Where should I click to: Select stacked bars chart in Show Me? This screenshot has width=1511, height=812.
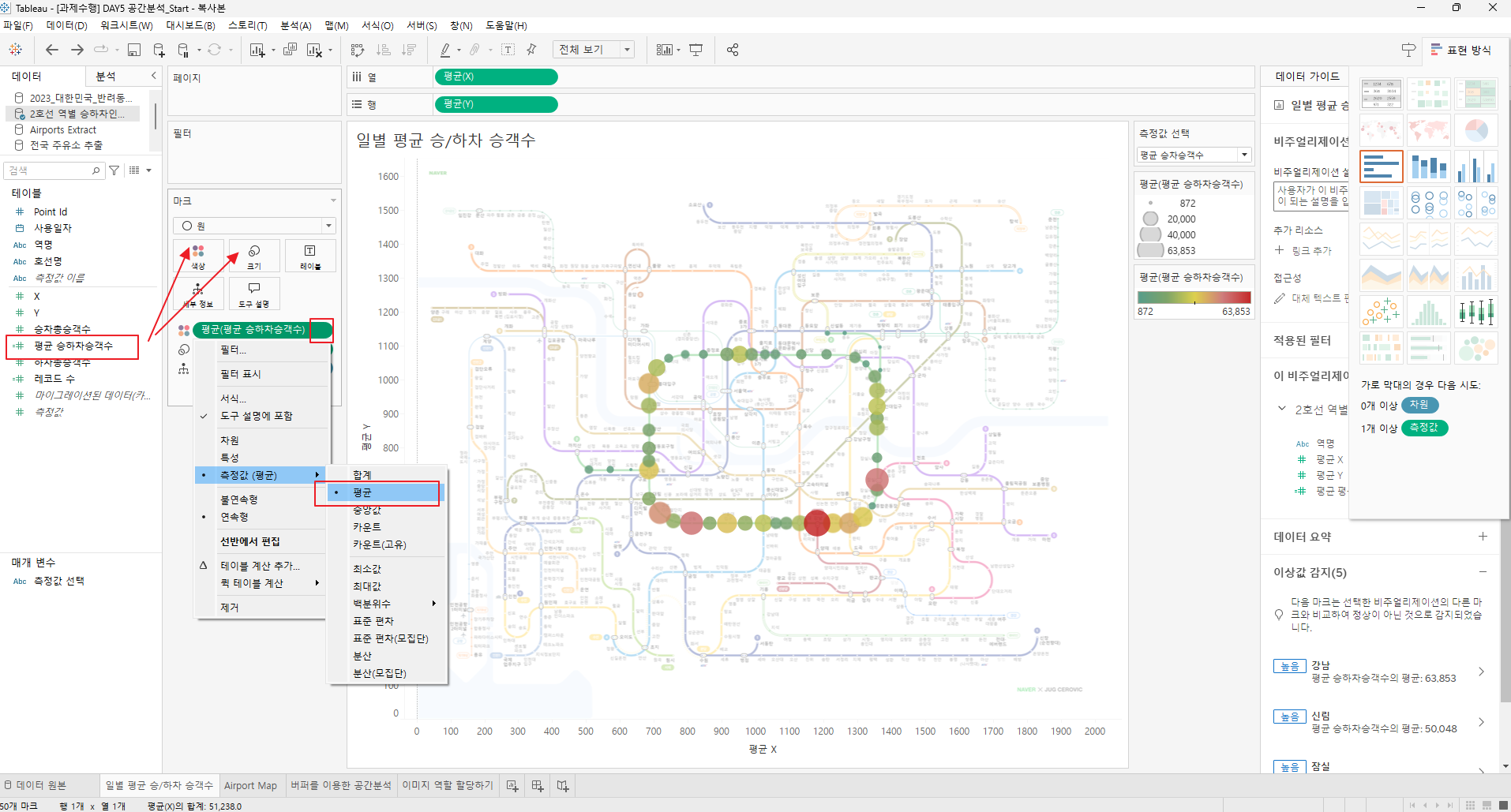point(1429,167)
